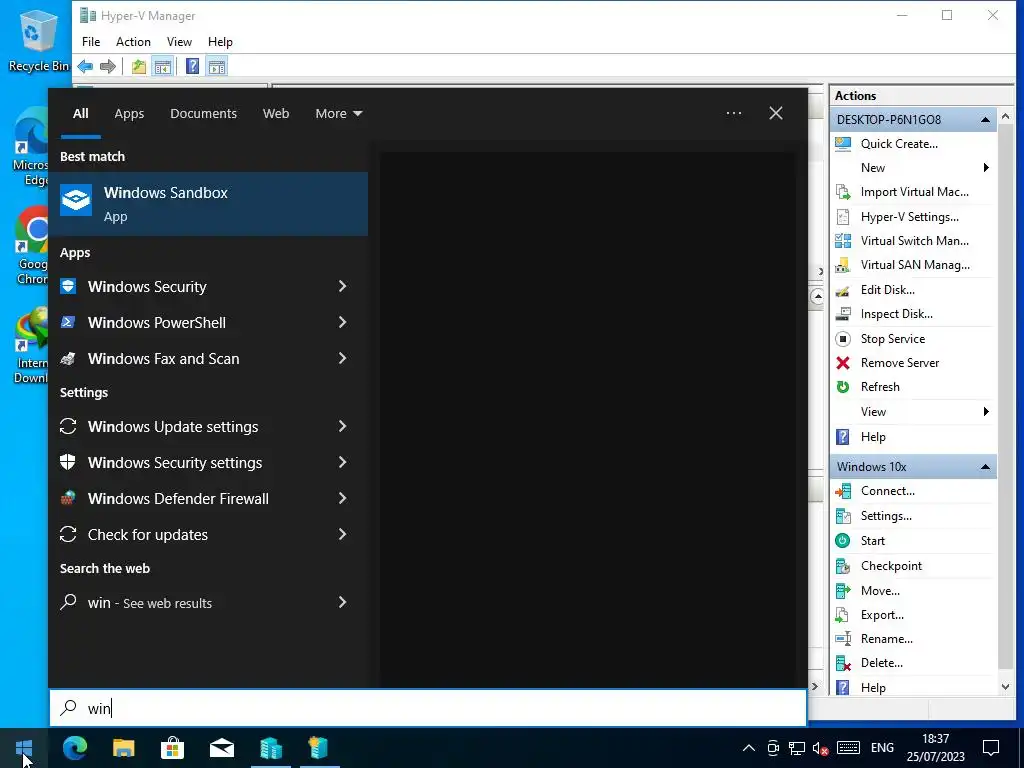
Task: Click Delete action for Windows 10x
Action: point(881,663)
